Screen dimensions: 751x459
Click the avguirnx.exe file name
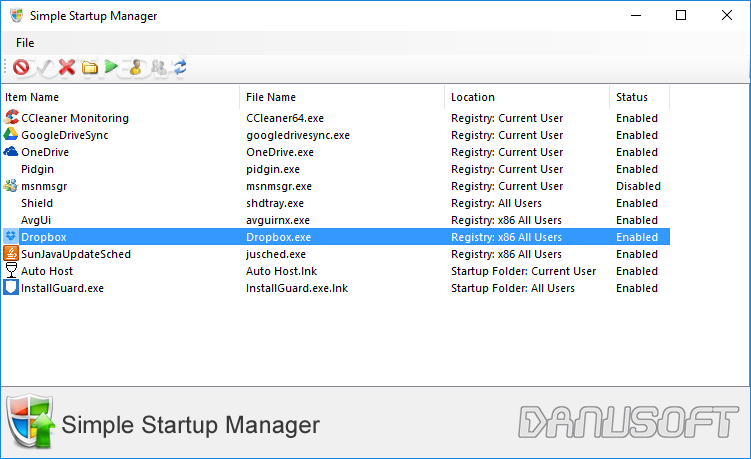278,220
